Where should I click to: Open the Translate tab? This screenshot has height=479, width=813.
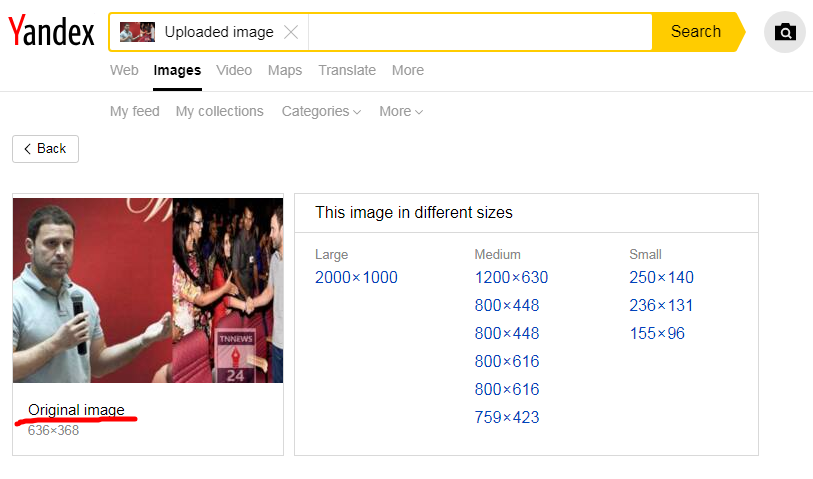pos(347,71)
